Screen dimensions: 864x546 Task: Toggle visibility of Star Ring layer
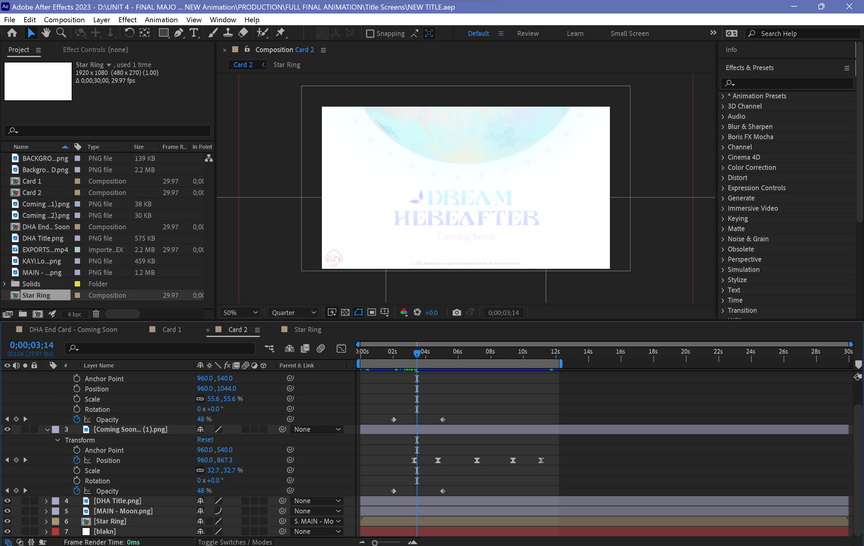click(x=7, y=521)
